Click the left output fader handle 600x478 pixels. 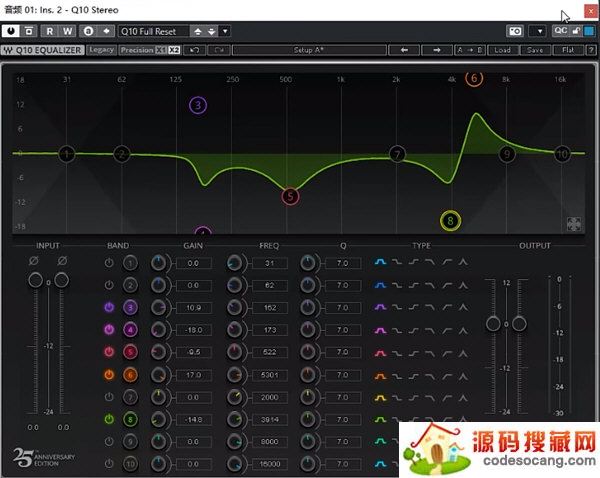[x=493, y=324]
